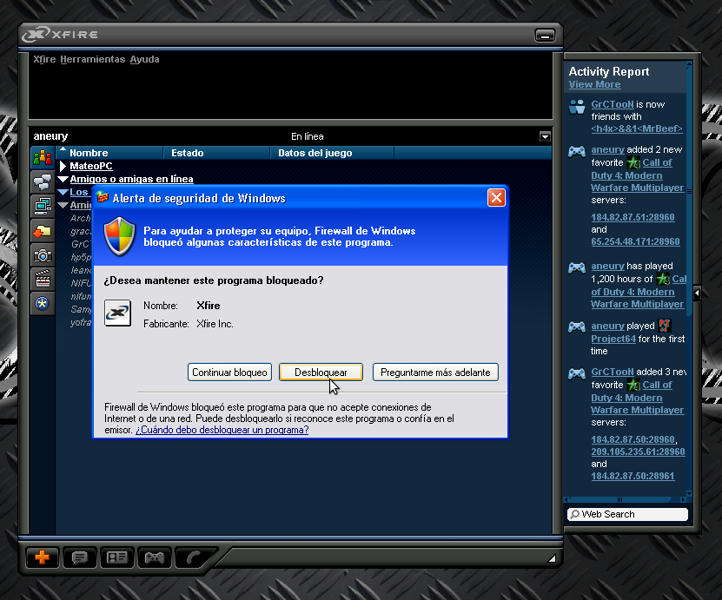Collapse the sidebar panel arrow on right edge
The height and width of the screenshot is (600, 722).
[697, 293]
